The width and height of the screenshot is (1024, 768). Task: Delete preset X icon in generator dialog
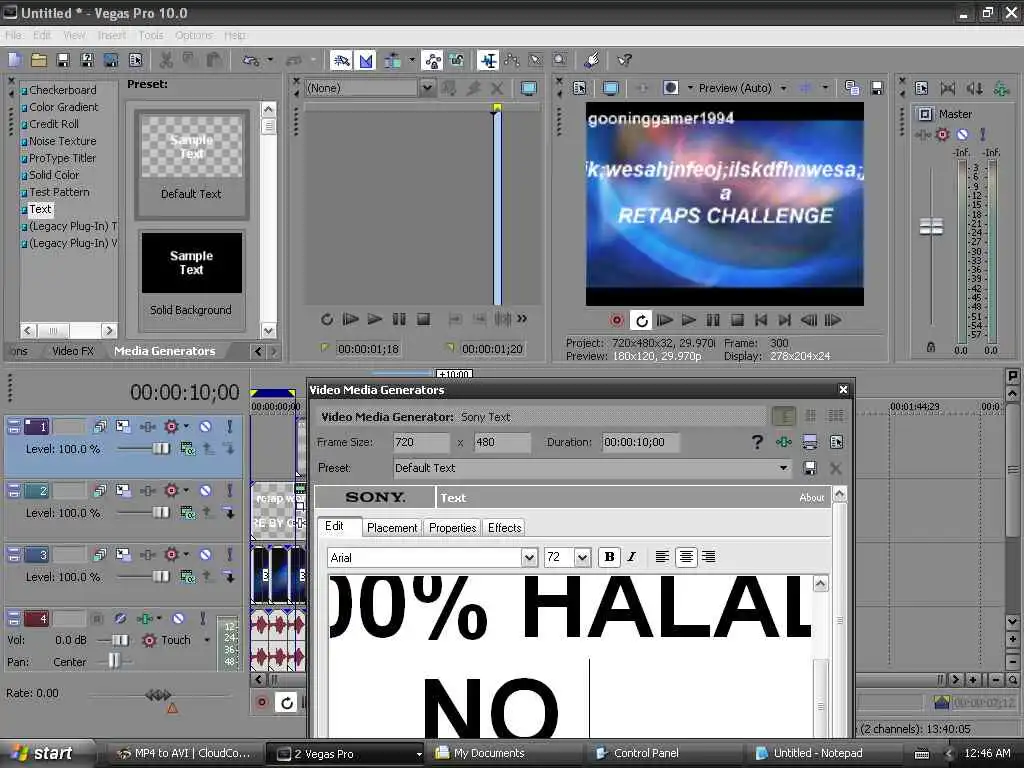pos(835,468)
